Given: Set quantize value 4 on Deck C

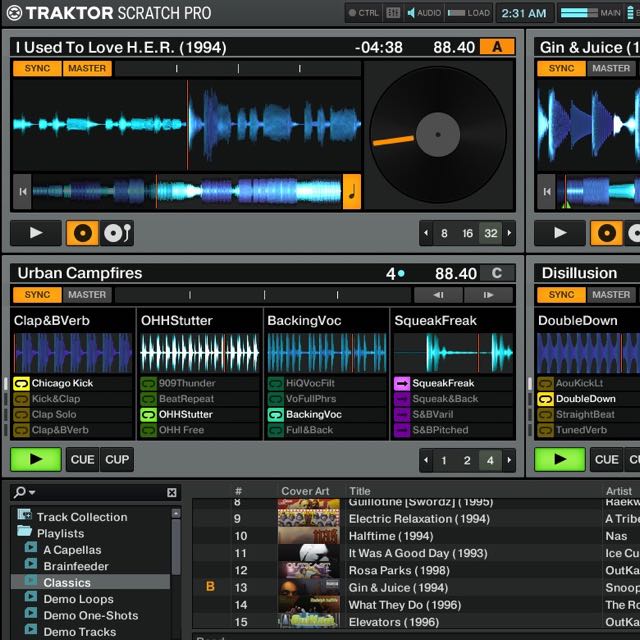Looking at the screenshot, I should pos(490,460).
